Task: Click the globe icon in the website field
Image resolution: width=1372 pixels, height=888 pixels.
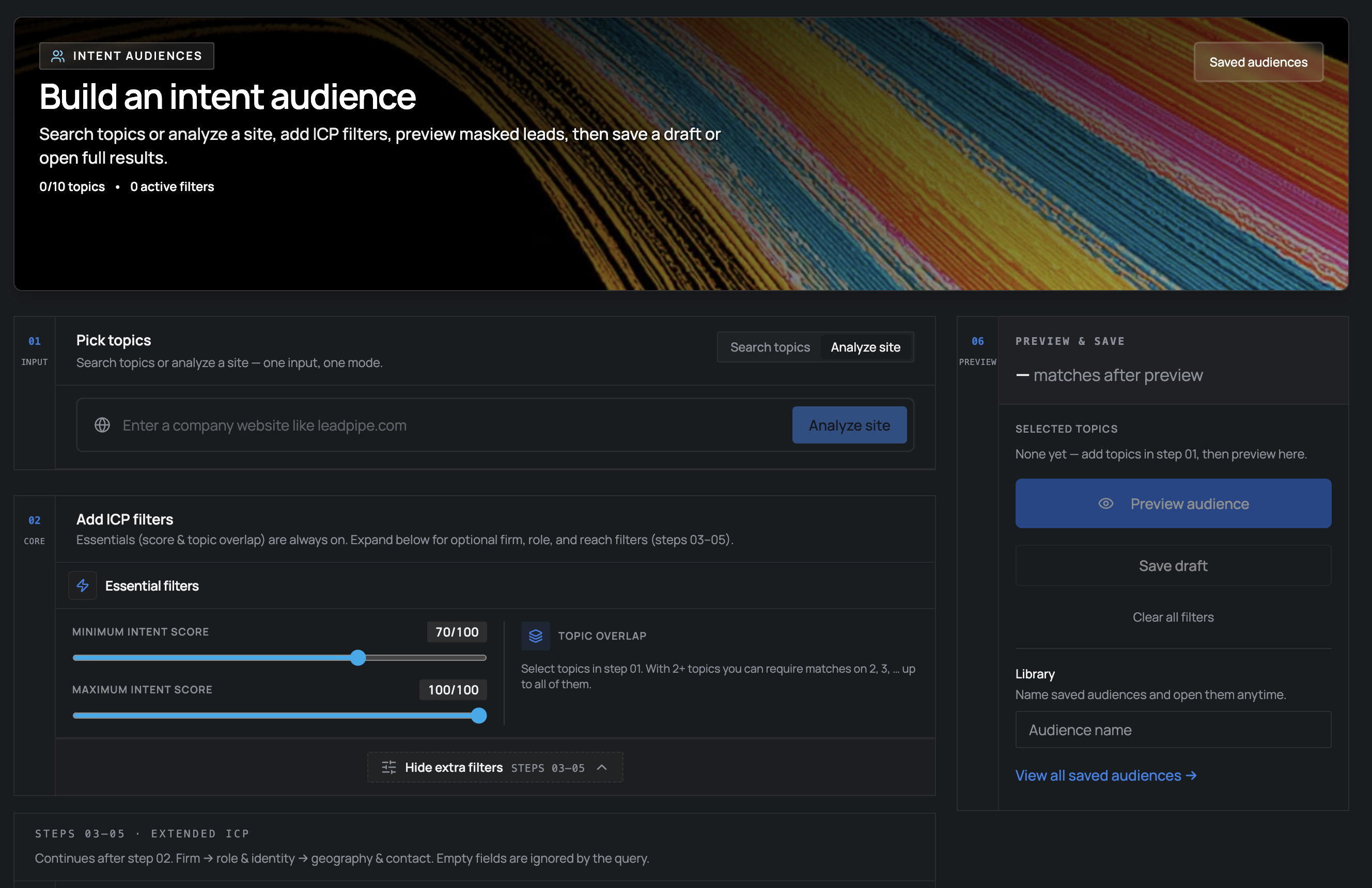Action: pyautogui.click(x=102, y=425)
